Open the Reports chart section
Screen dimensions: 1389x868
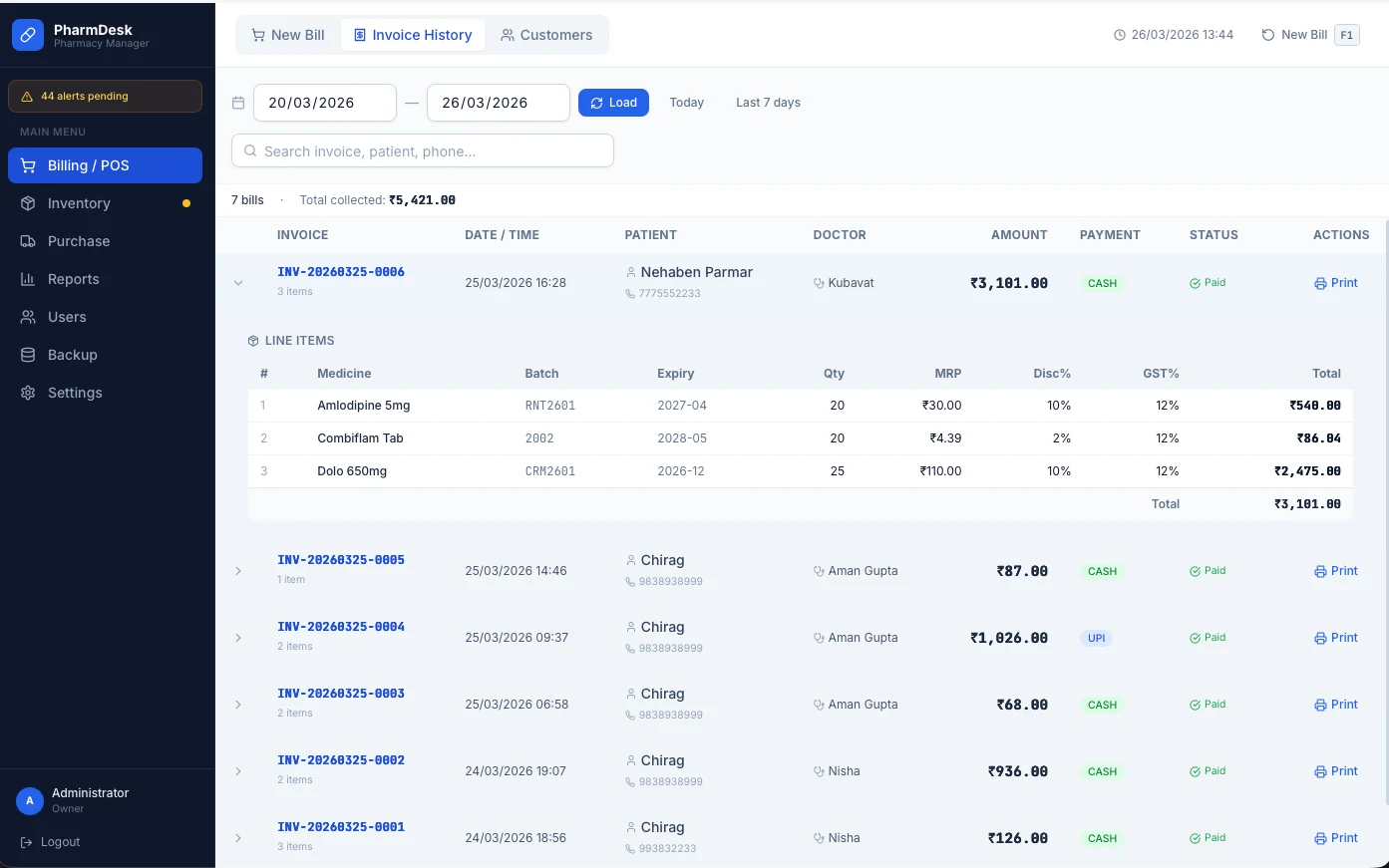coord(28,279)
